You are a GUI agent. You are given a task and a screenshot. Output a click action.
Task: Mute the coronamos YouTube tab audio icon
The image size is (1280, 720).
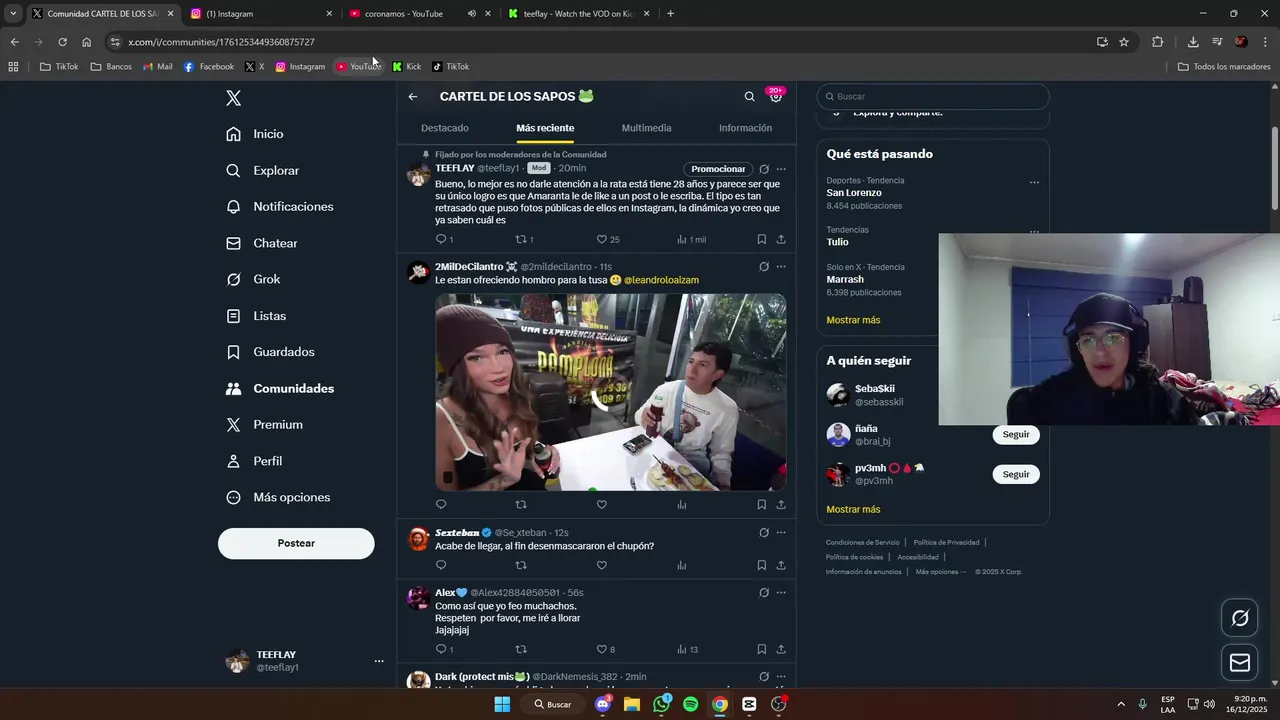point(471,14)
